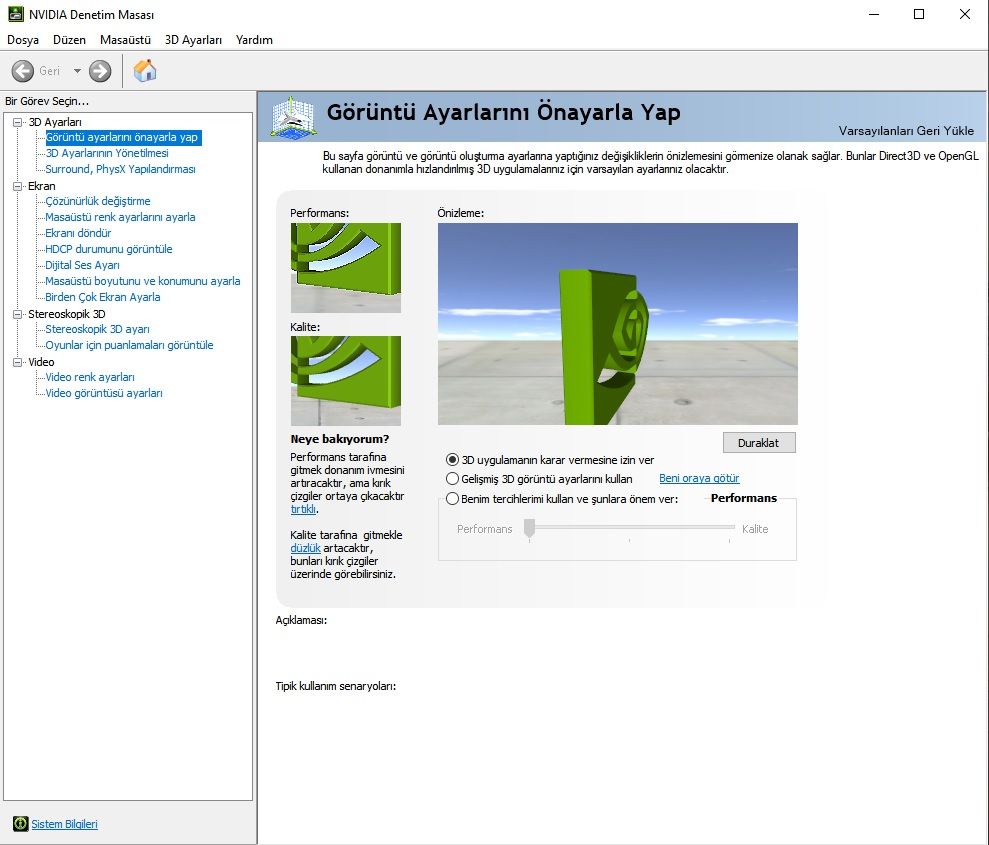Click the 'Beni oraya götür' link
Screen dimensions: 989x845
(699, 479)
